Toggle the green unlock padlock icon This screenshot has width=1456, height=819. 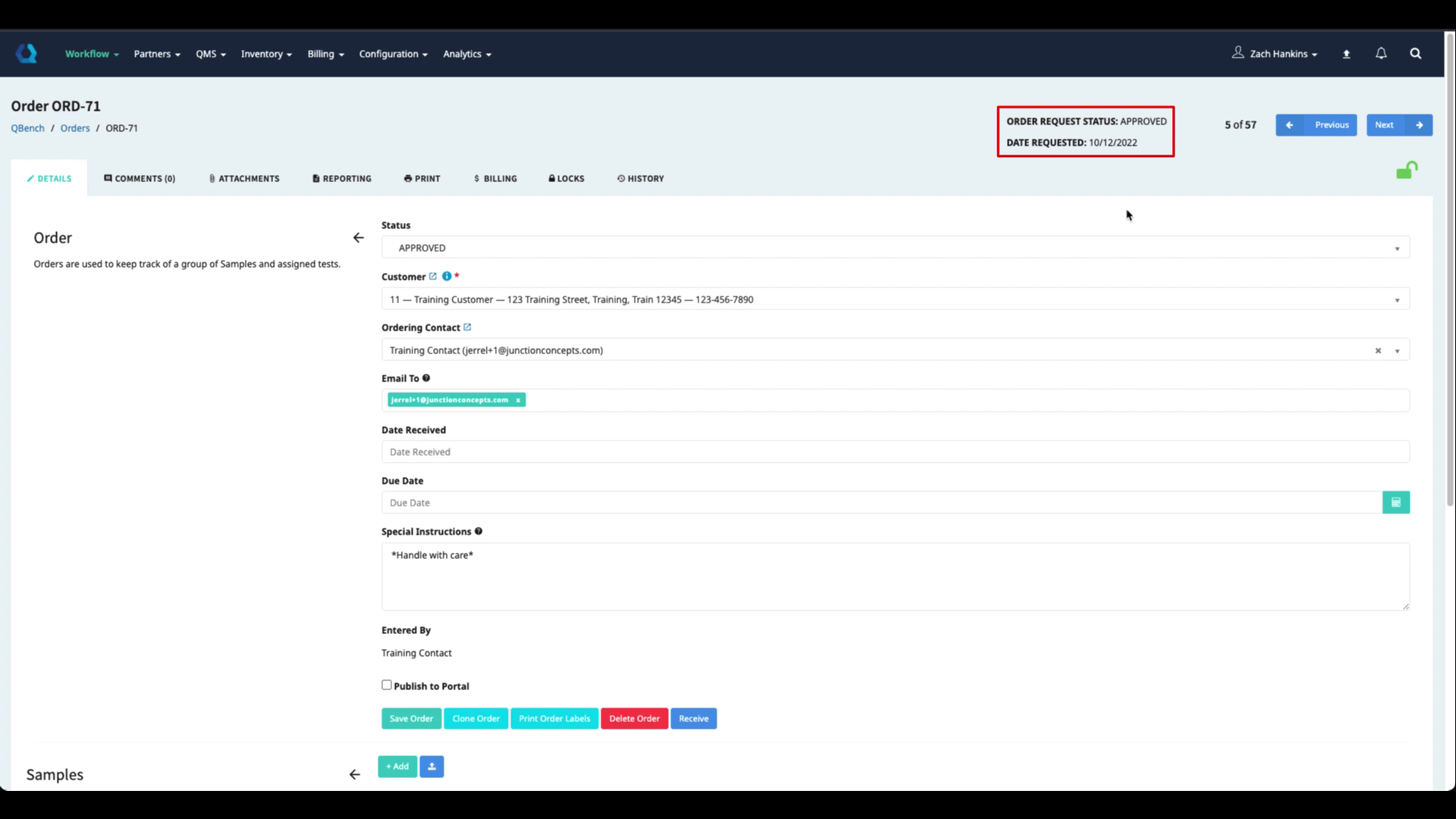[x=1407, y=171]
